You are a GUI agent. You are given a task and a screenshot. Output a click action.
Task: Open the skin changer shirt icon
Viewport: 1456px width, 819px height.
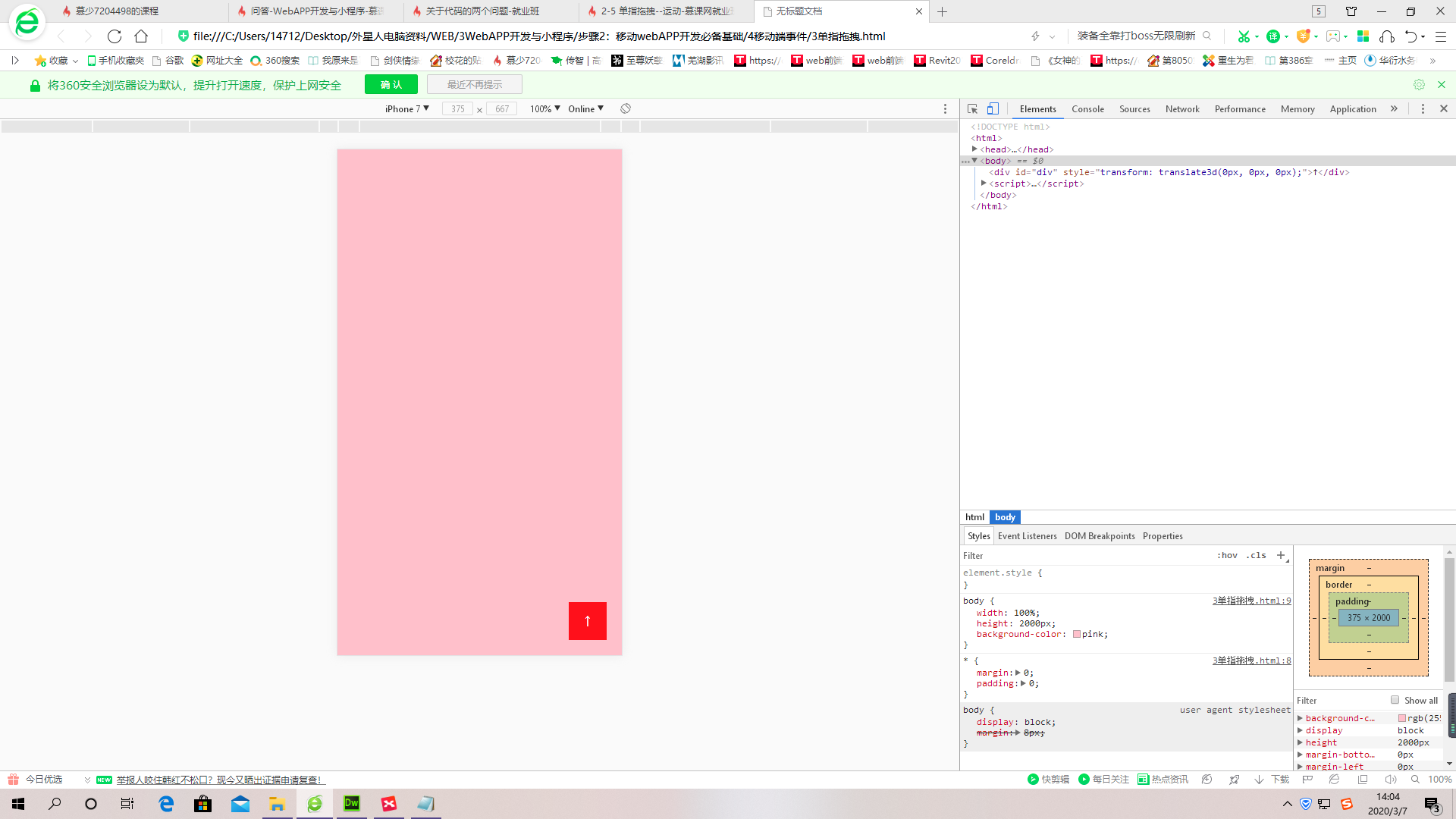[1351, 11]
